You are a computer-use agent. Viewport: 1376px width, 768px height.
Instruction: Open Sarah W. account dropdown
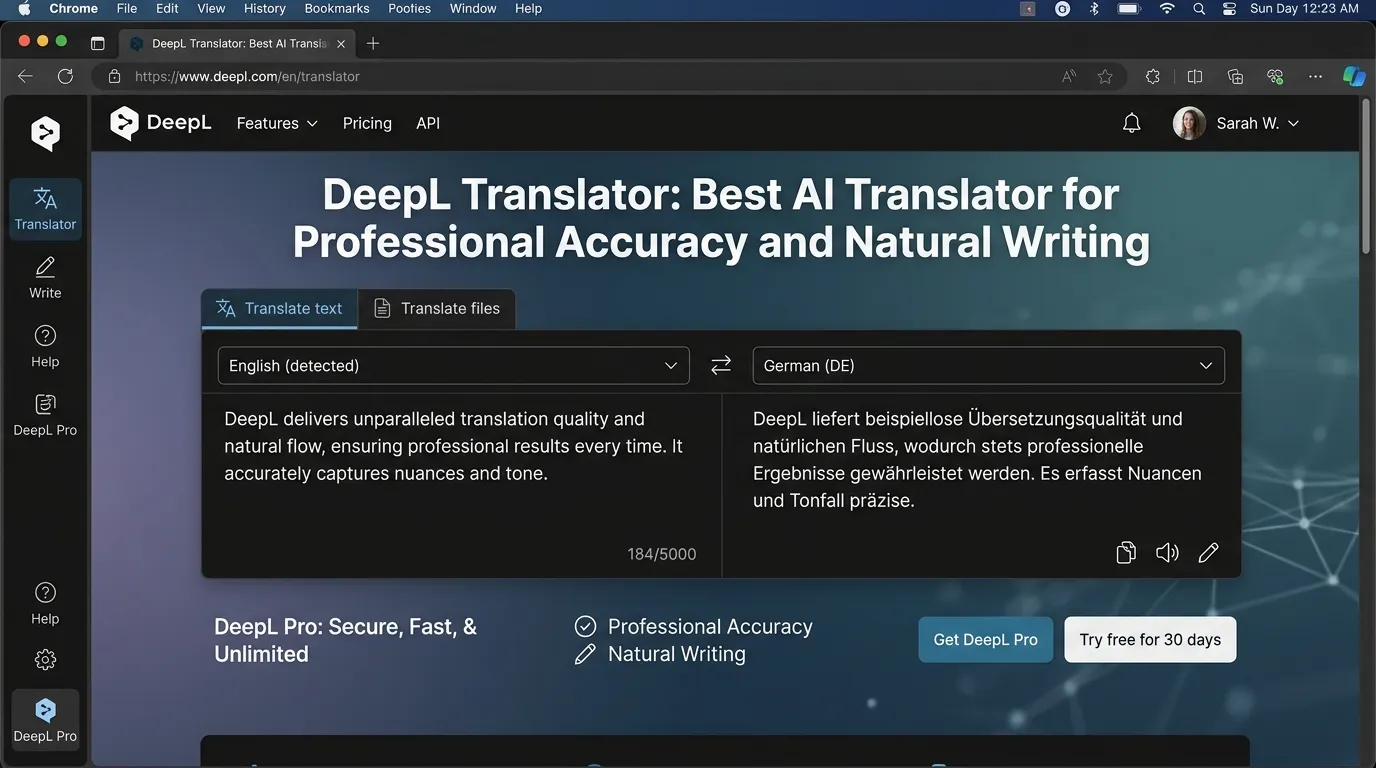(x=1258, y=123)
